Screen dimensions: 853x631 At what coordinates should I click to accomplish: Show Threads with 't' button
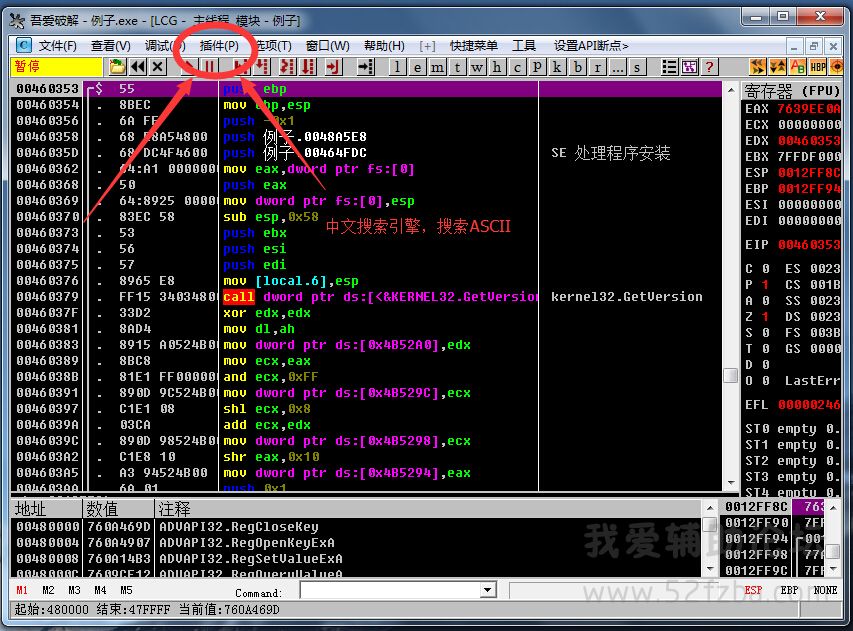[x=458, y=67]
